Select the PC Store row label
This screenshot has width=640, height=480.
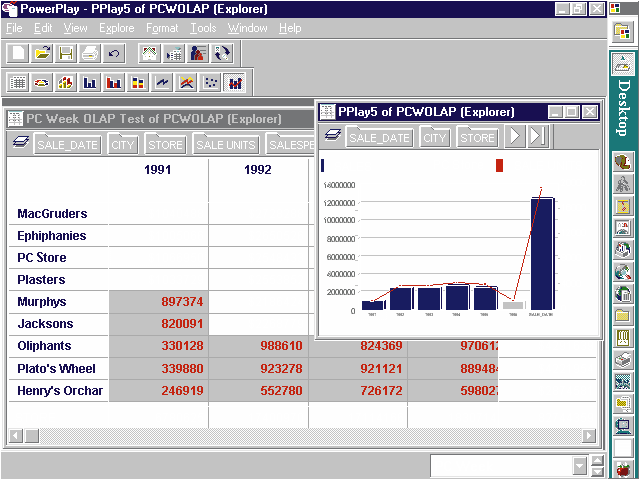(x=42, y=258)
